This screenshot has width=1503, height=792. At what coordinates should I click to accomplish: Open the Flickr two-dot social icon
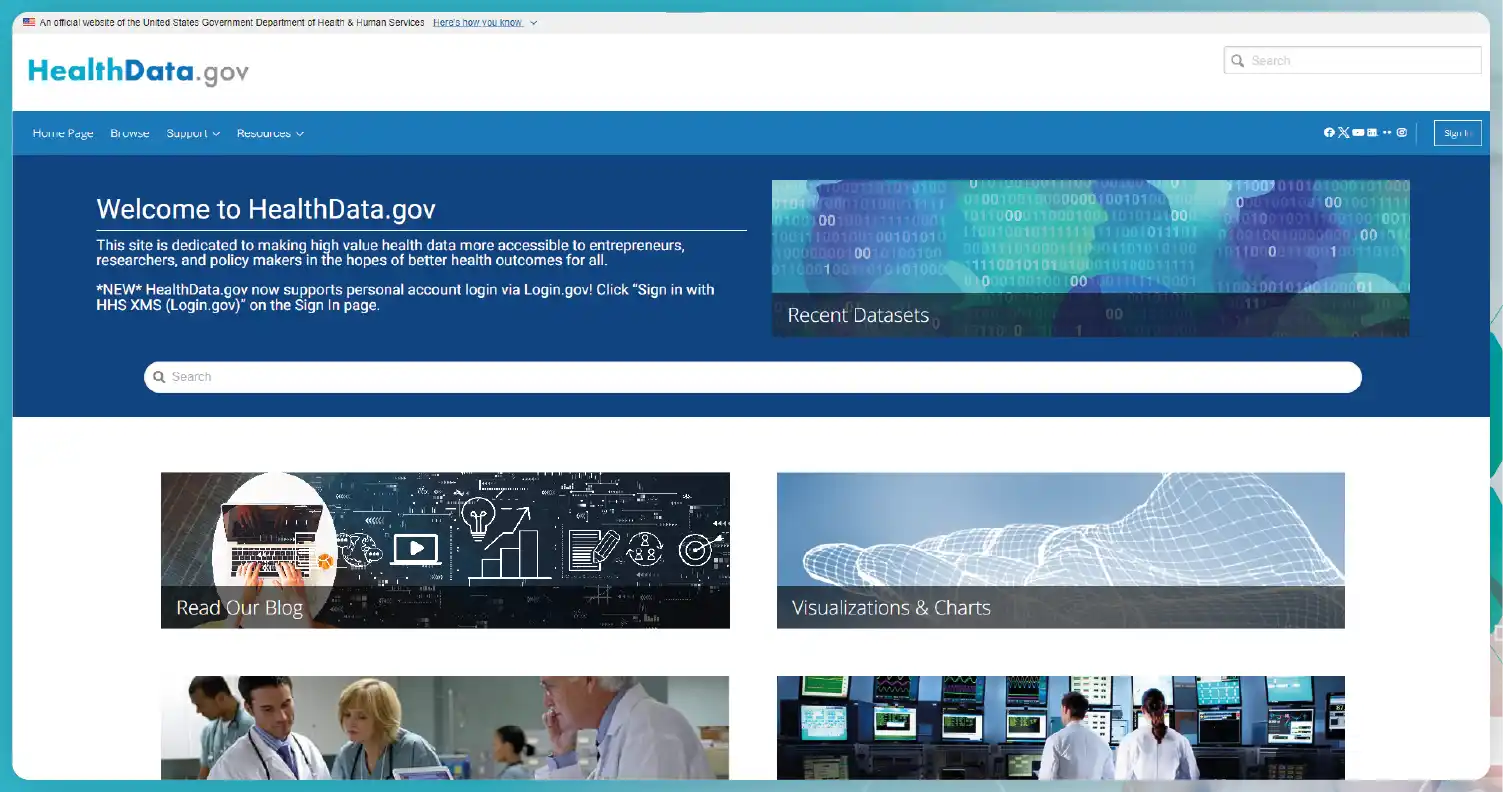[1387, 132]
